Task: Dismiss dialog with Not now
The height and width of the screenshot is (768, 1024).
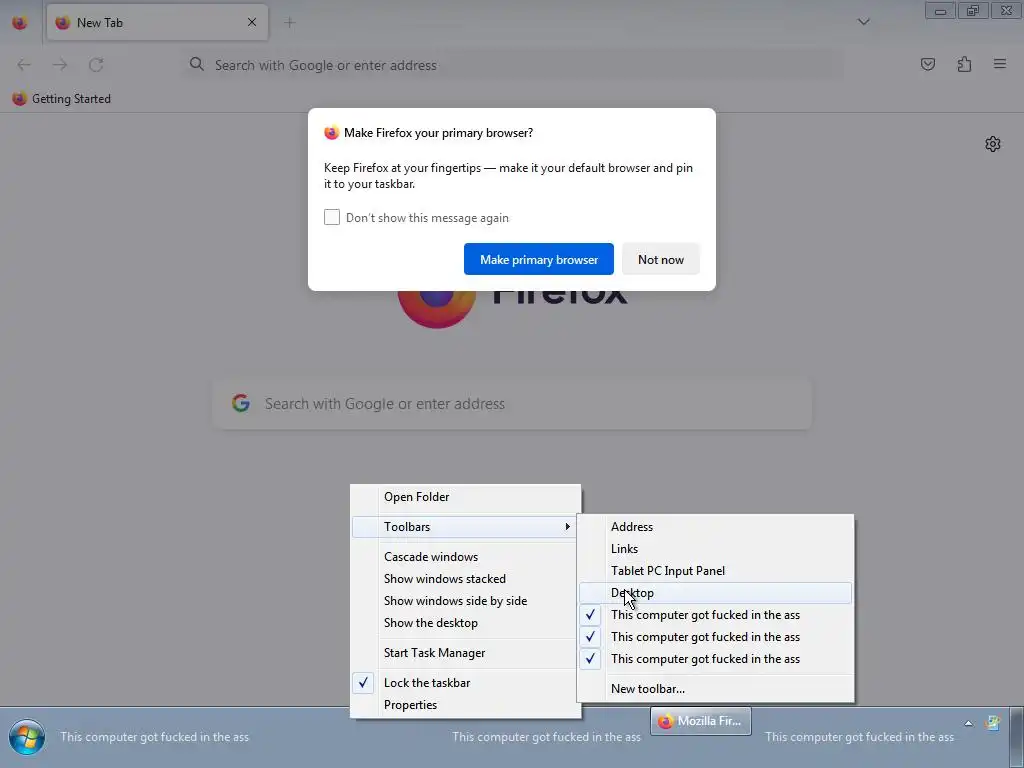Action: tap(661, 259)
